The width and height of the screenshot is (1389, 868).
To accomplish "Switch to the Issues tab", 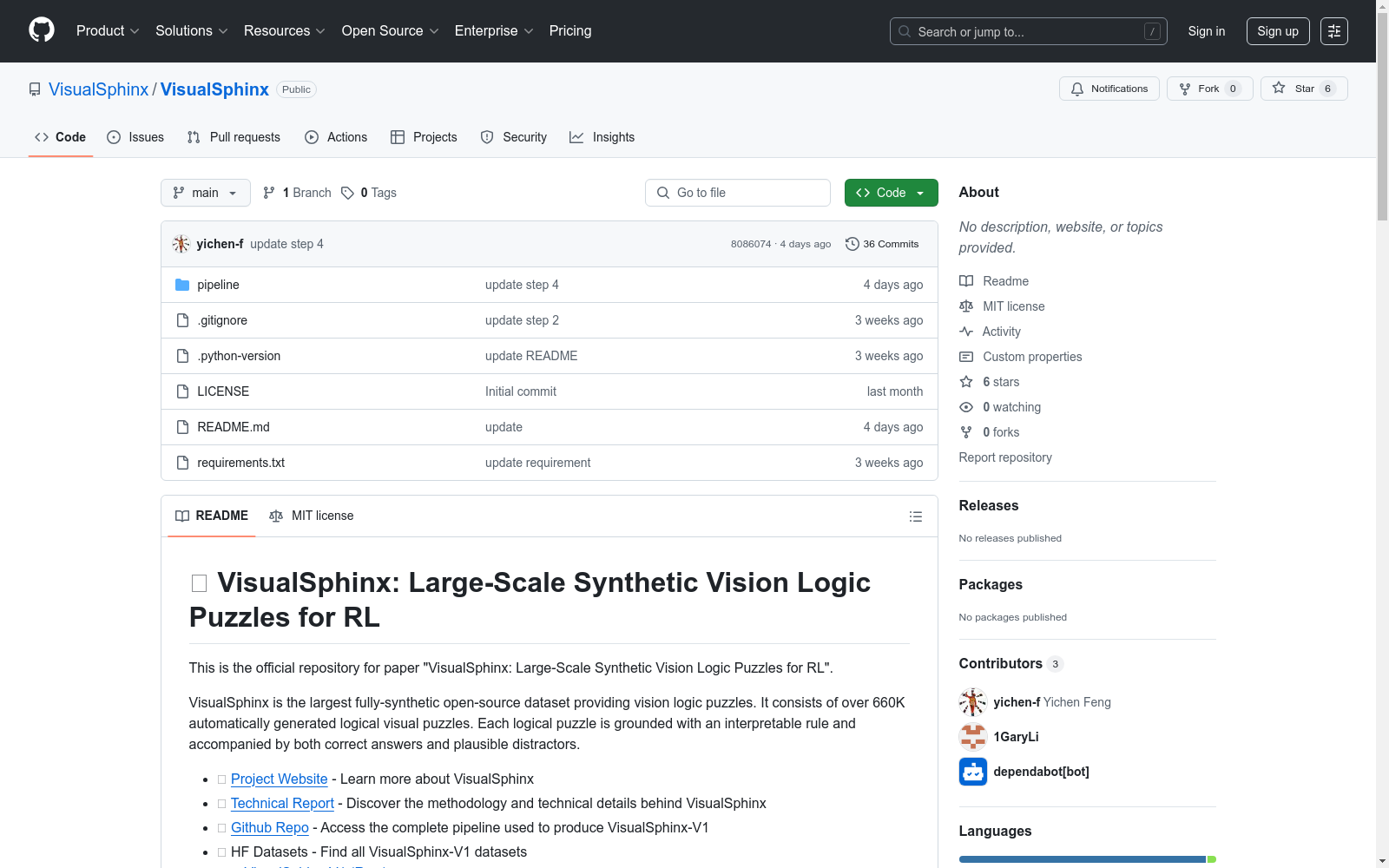I will (135, 137).
